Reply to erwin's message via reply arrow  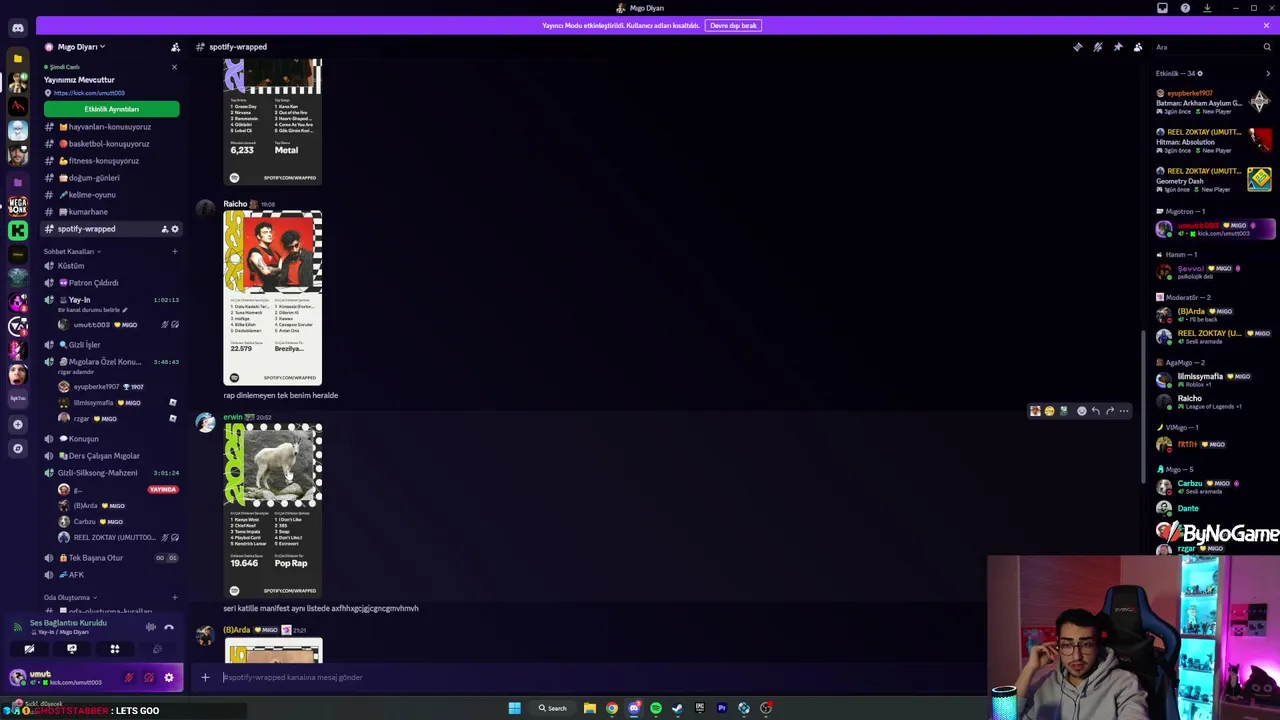[x=1095, y=411]
